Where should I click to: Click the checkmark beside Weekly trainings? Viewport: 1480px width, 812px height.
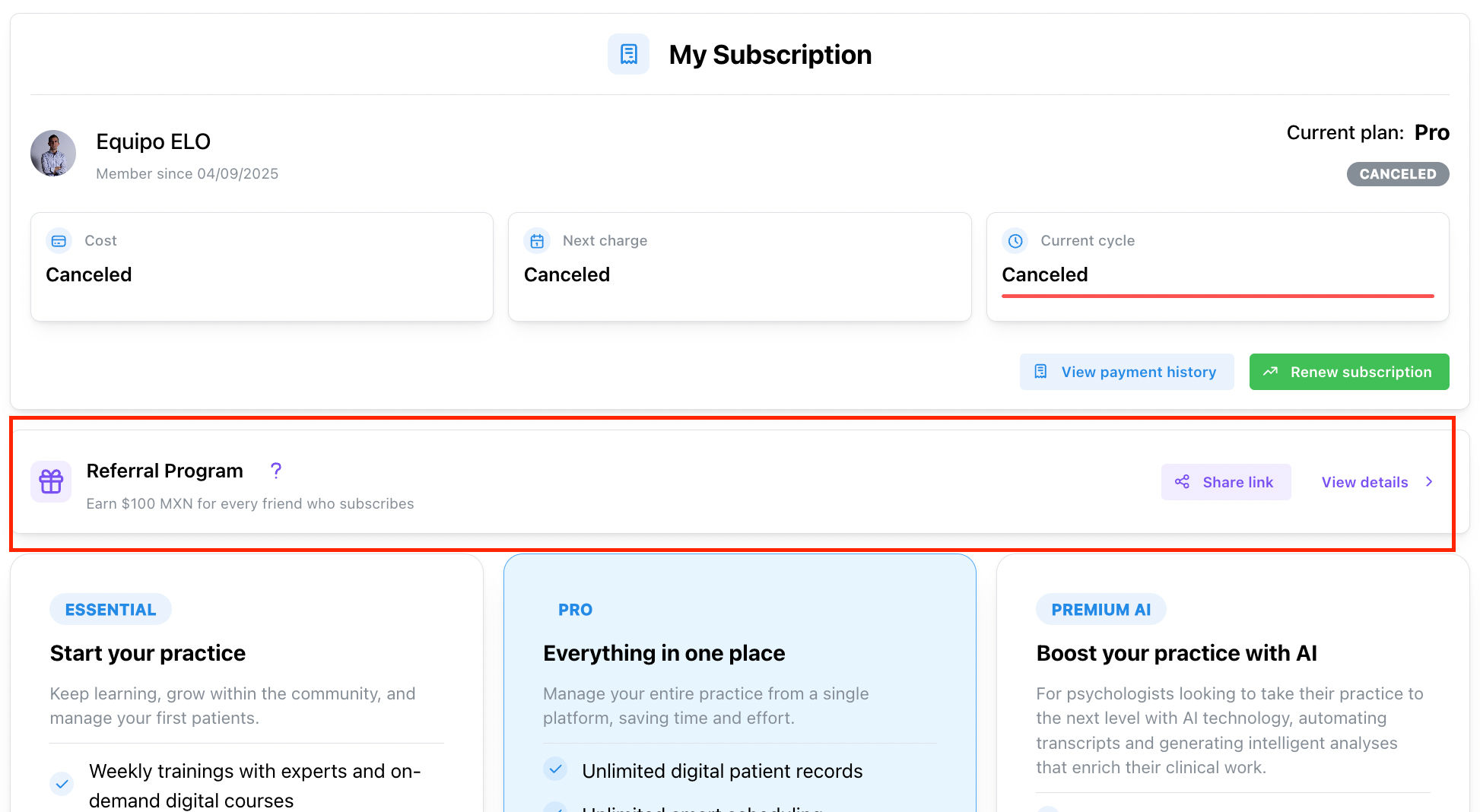[62, 783]
